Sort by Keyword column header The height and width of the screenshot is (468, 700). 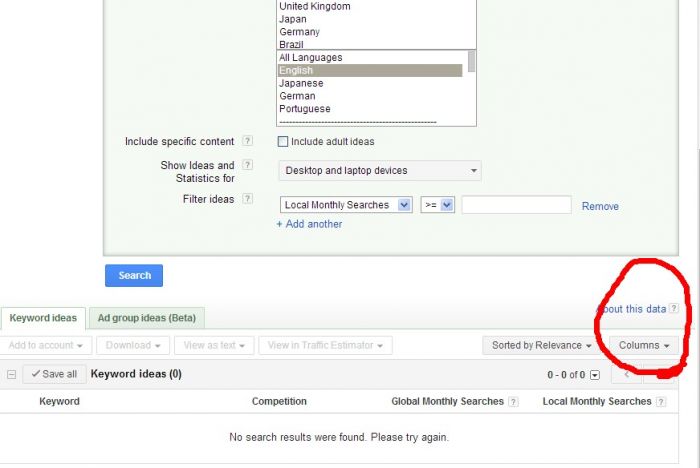pyautogui.click(x=59, y=401)
